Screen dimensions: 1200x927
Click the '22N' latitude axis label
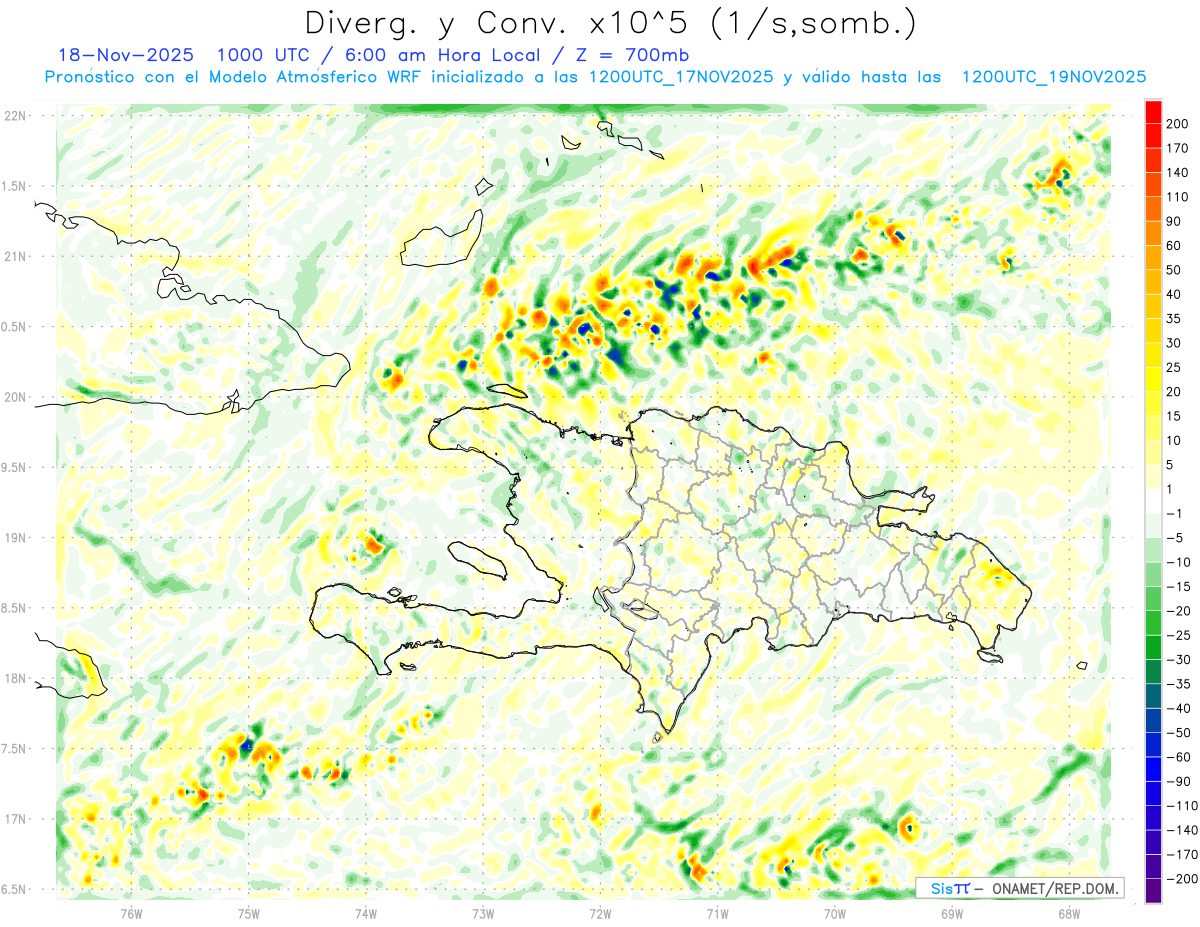click(14, 115)
